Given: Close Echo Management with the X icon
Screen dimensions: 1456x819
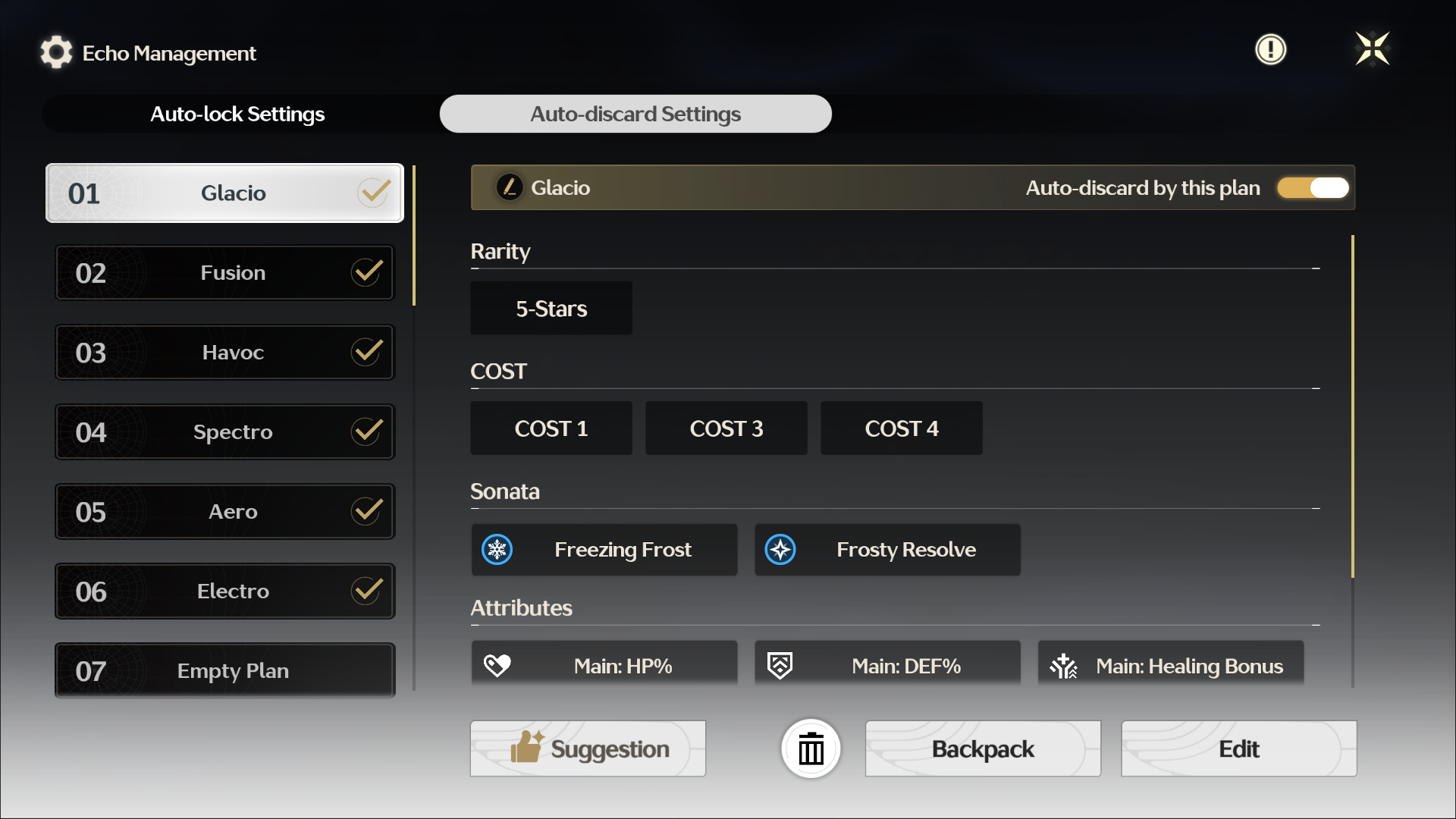Looking at the screenshot, I should coord(1372,49).
